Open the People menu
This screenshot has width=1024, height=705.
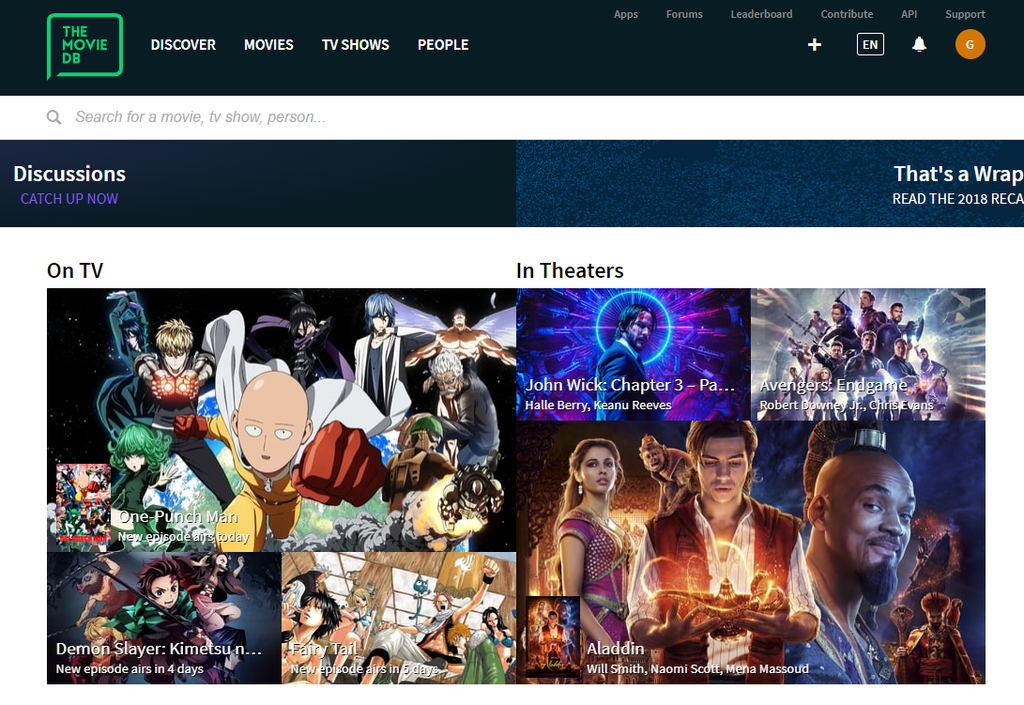(x=443, y=45)
